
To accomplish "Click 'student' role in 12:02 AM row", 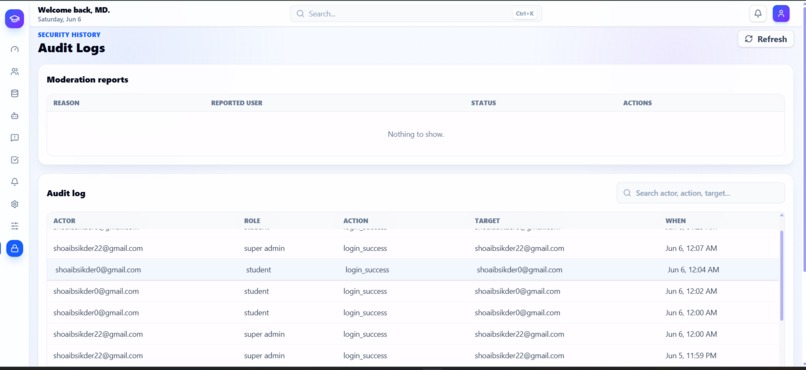I will pyautogui.click(x=256, y=291).
